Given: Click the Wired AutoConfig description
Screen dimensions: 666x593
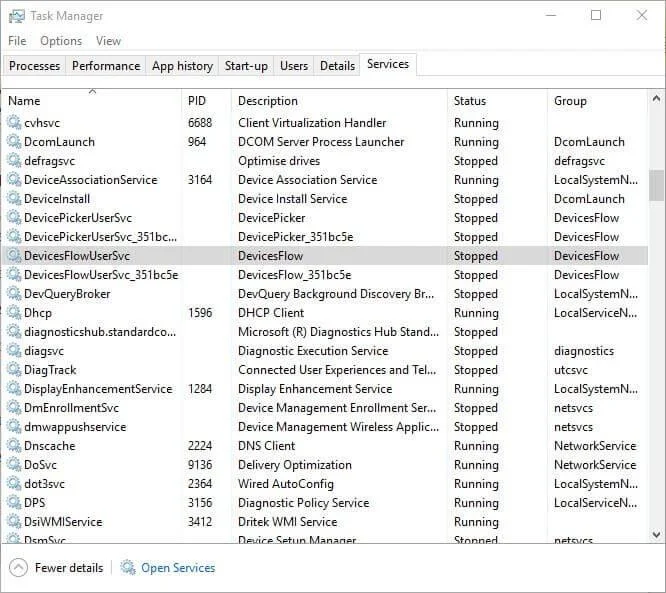Looking at the screenshot, I should click(286, 484).
